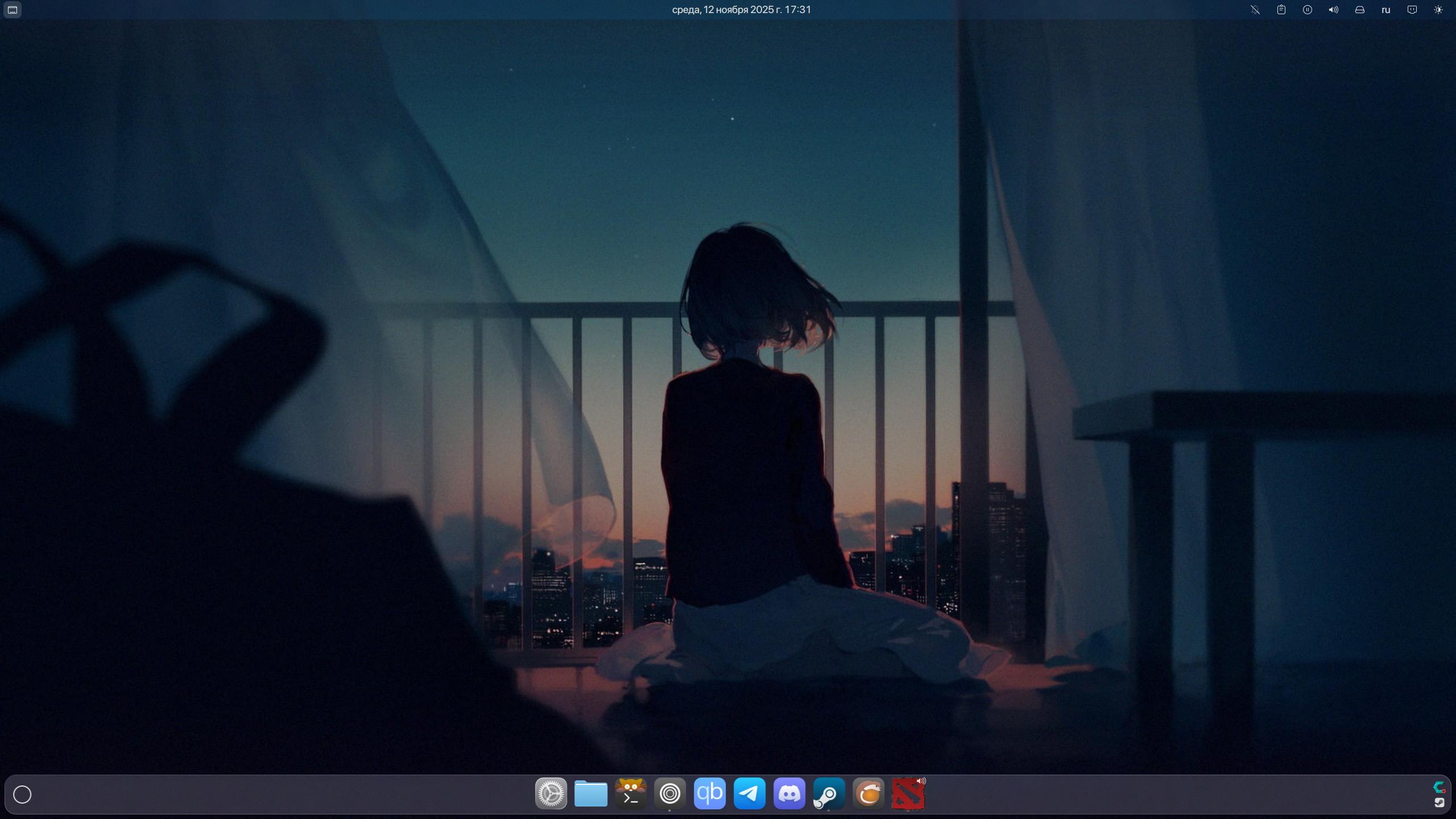Screen dimensions: 1456x819
Task: Launch the cat terminal app
Action: coord(630,793)
